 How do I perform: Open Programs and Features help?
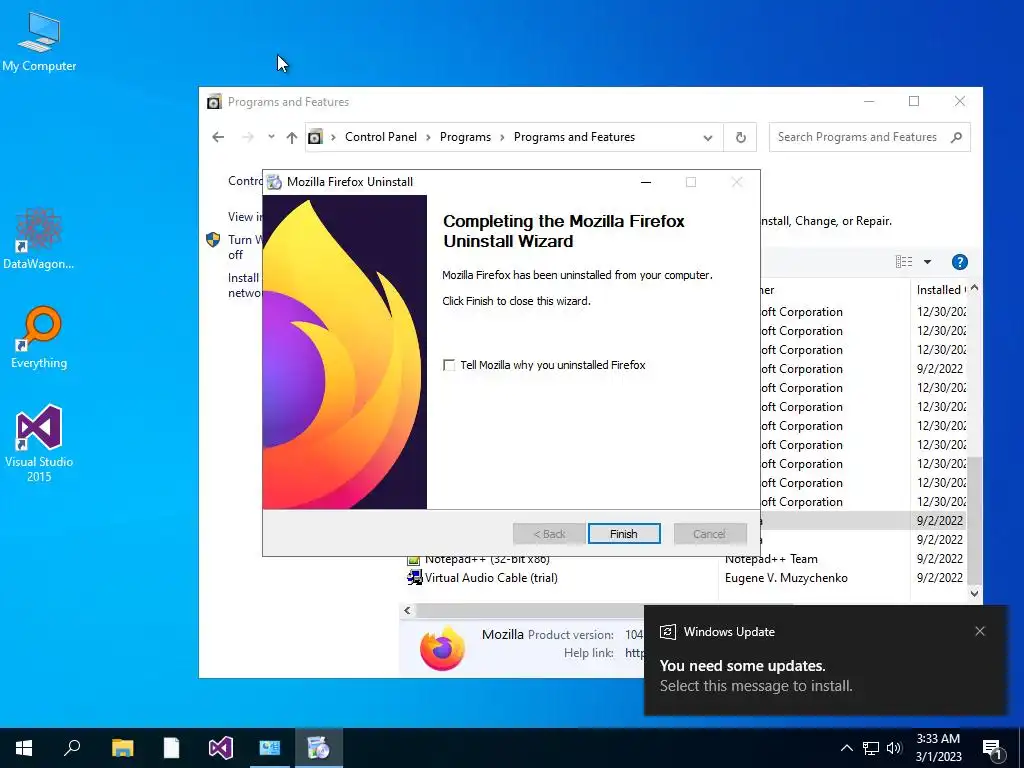click(959, 262)
